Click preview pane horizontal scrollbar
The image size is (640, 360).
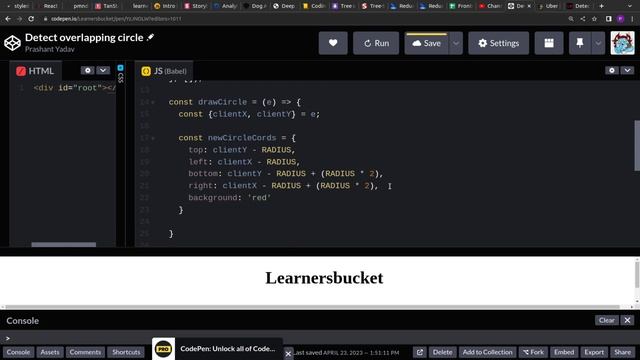[x=312, y=307]
